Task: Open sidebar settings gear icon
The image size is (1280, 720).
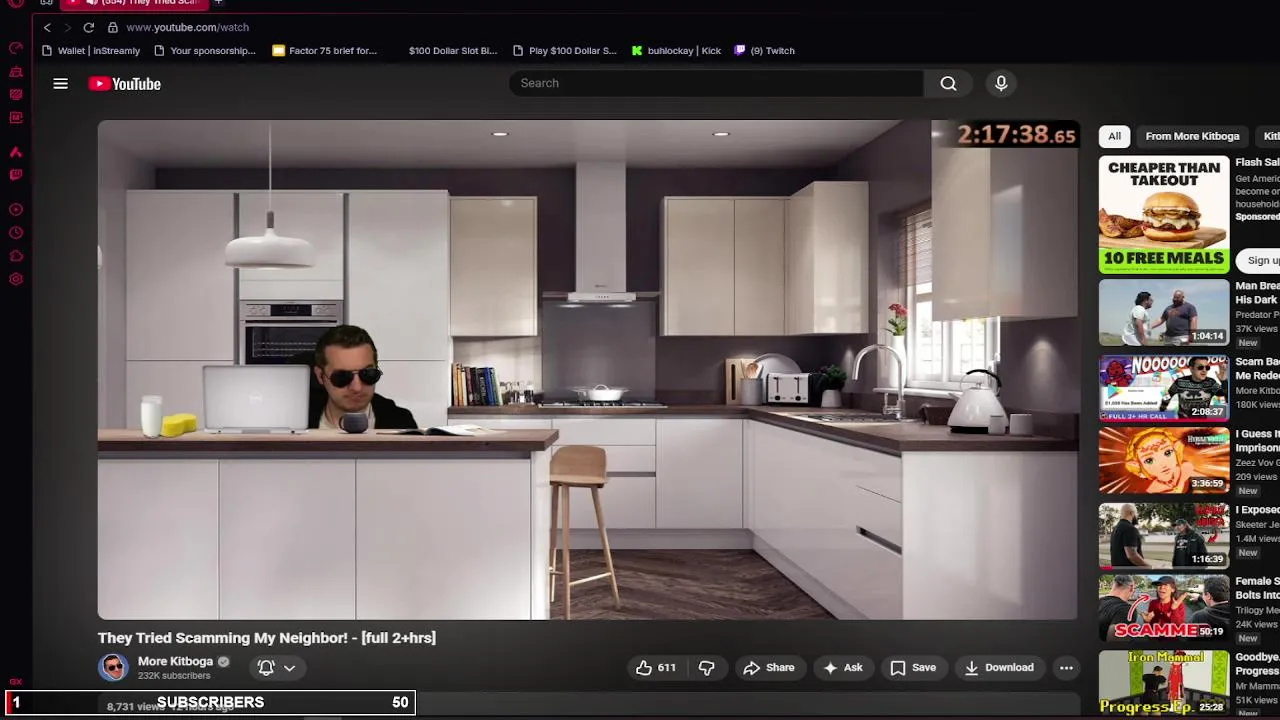Action: click(16, 279)
